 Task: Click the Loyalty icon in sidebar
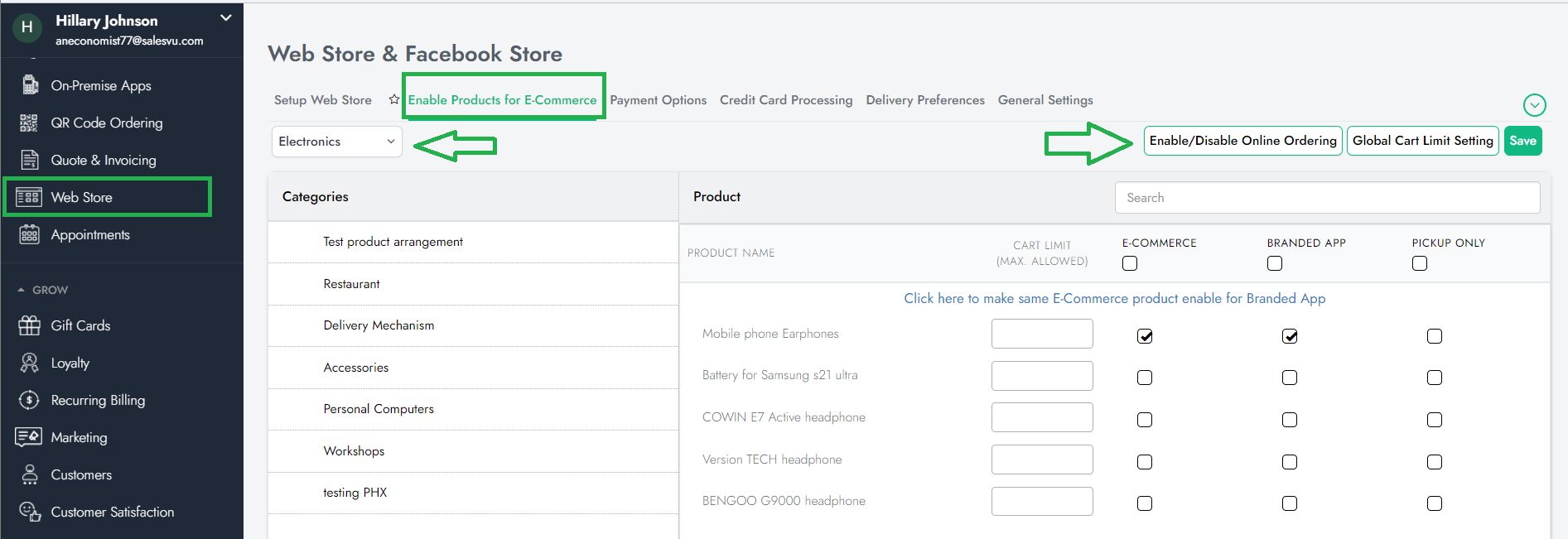[29, 363]
